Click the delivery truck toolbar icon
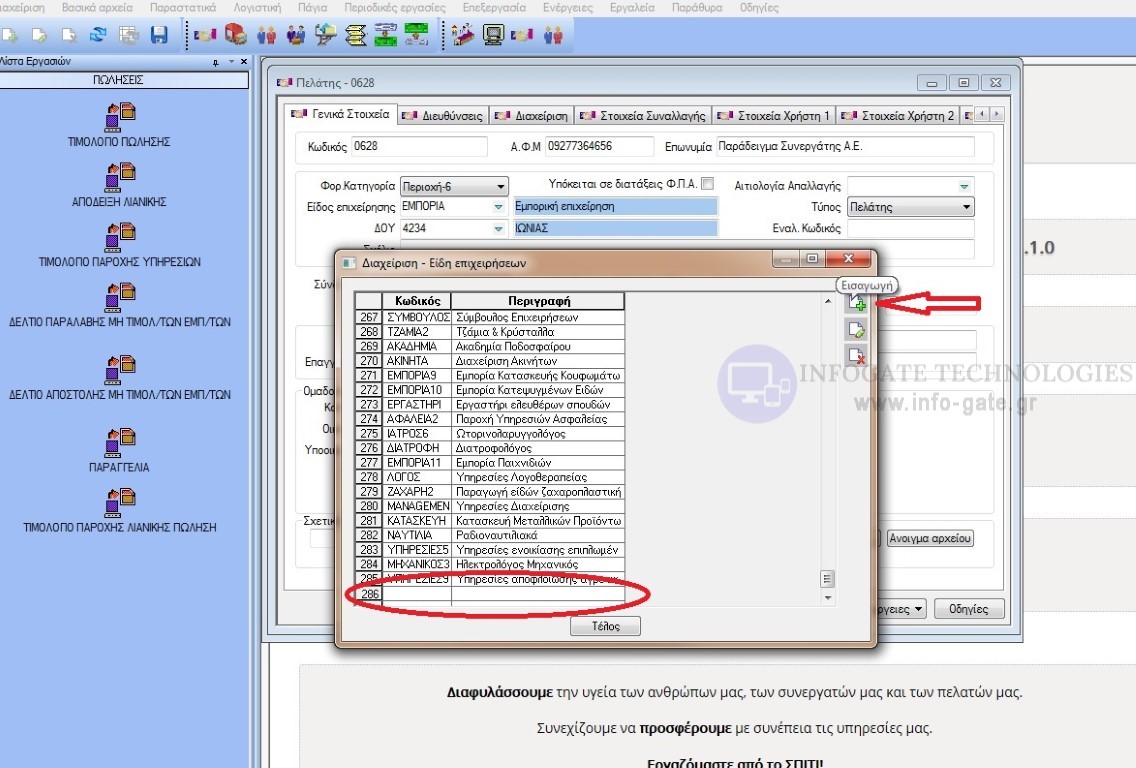1136x768 pixels. (236, 35)
